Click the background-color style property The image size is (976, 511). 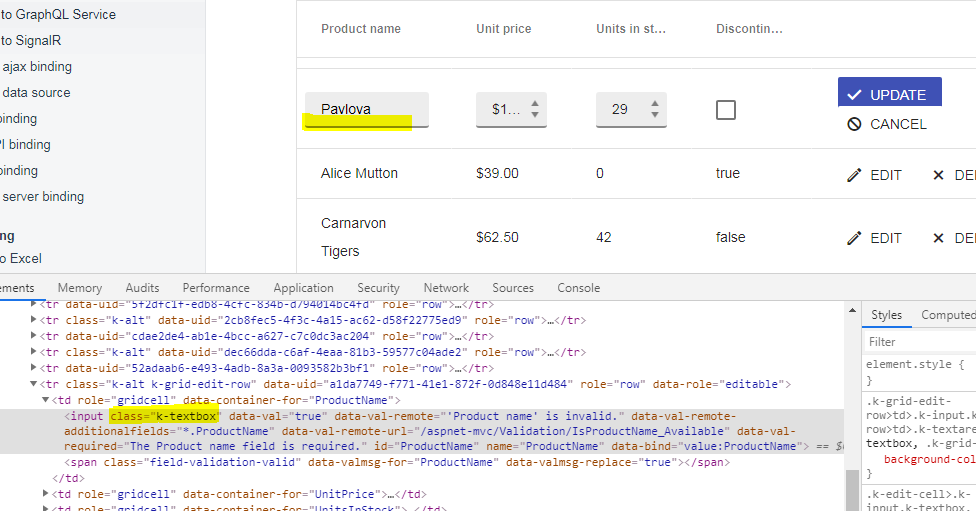point(930,459)
